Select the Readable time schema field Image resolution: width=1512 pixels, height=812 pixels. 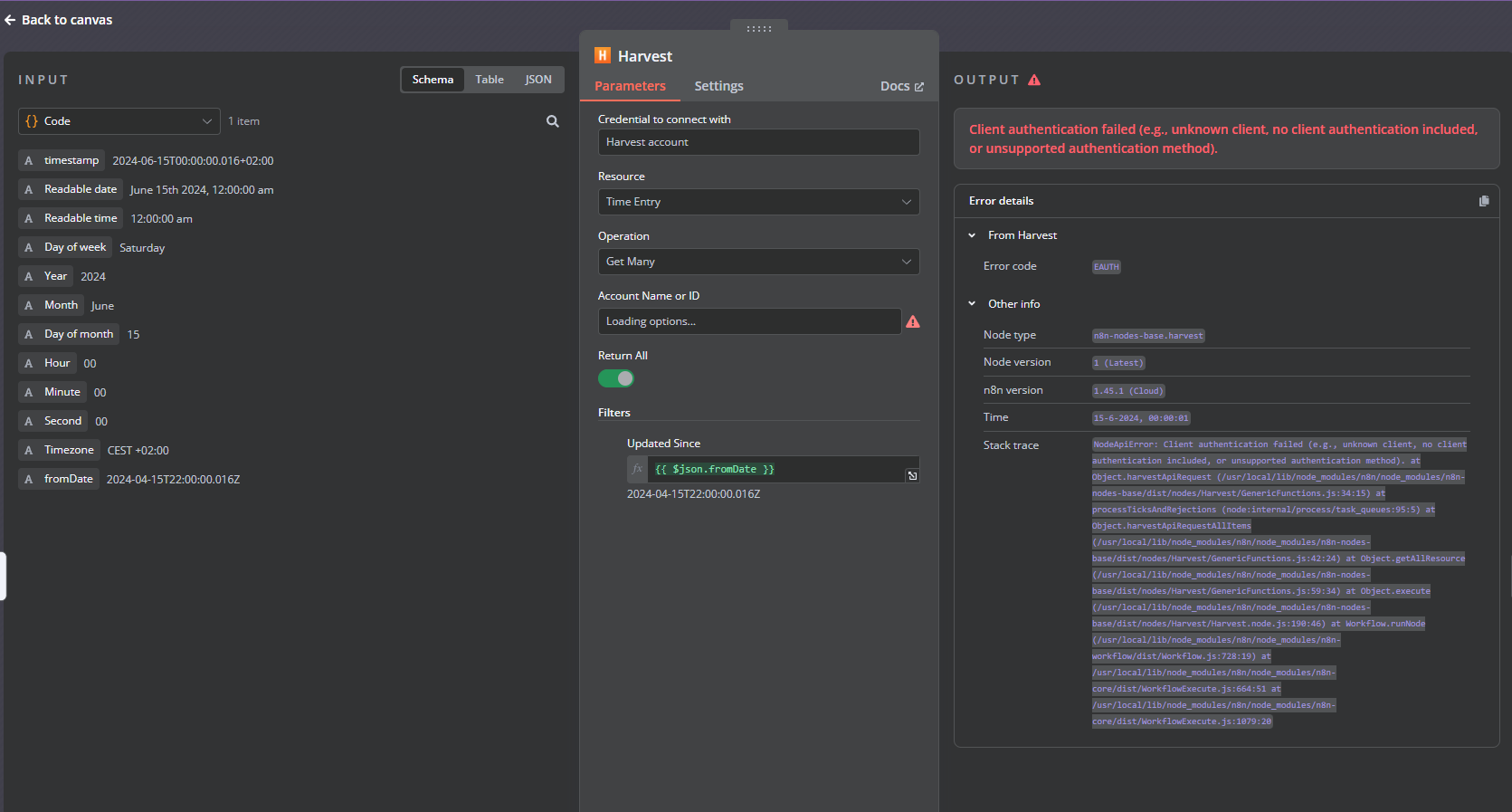coord(71,218)
